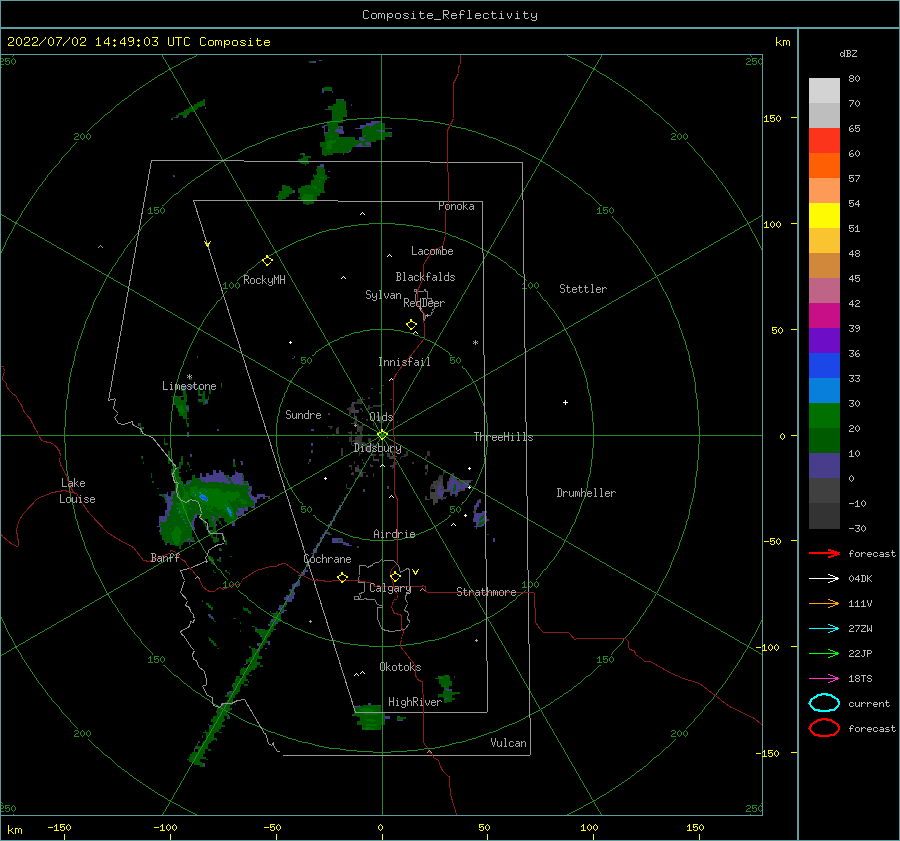This screenshot has width=900, height=841.
Task: Select the Vulcan label
Action: point(508,742)
